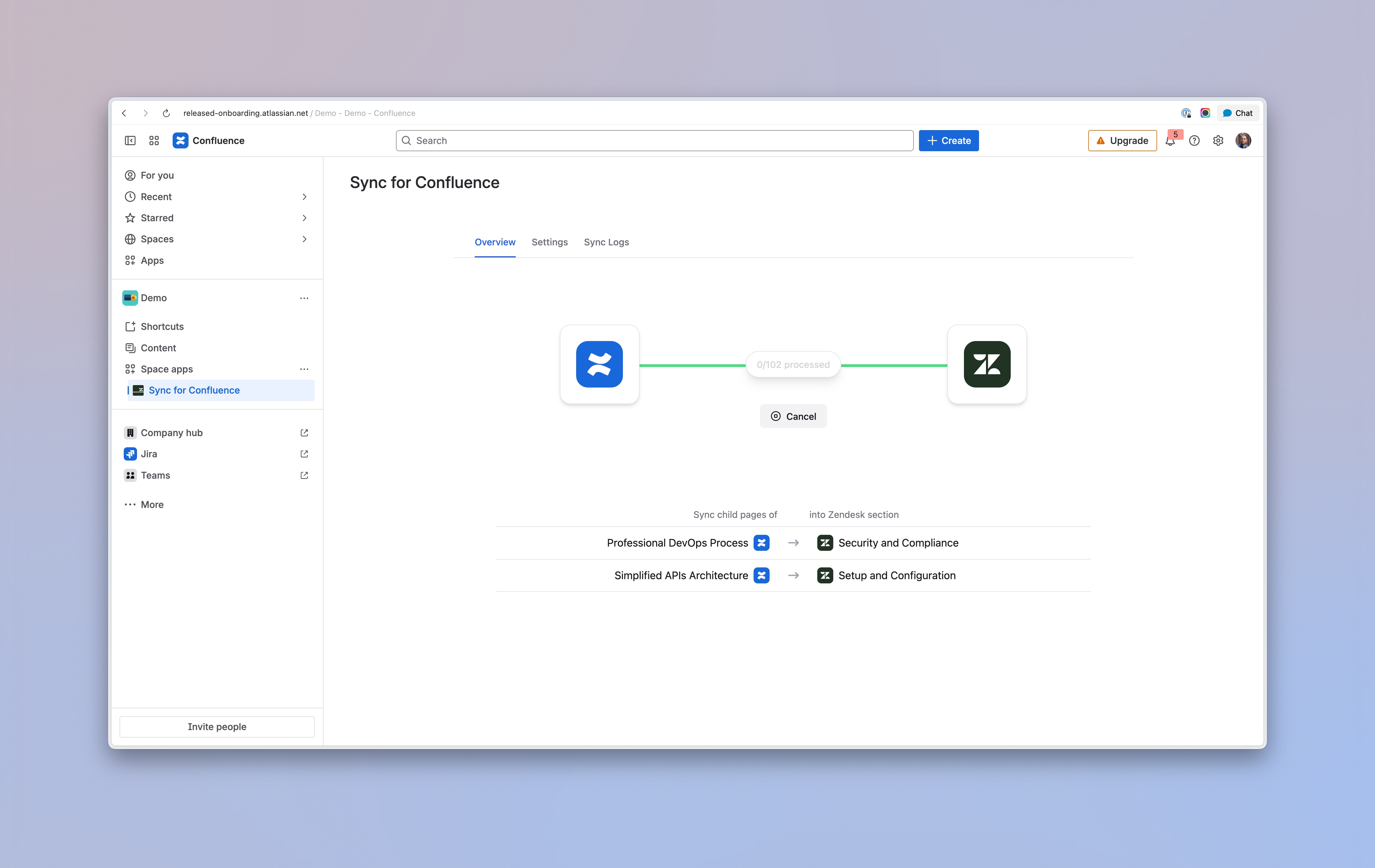This screenshot has height=868, width=1375.
Task: Open the Chat panel button
Action: click(x=1237, y=113)
